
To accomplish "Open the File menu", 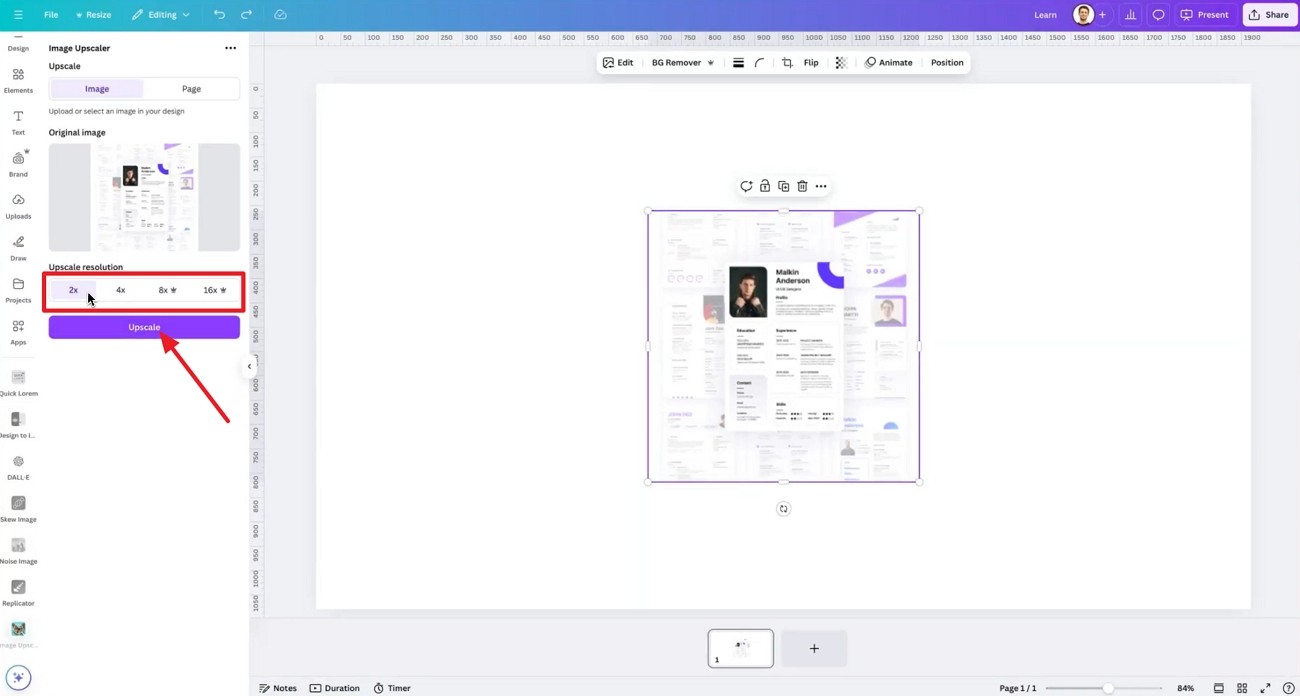I will pos(51,15).
